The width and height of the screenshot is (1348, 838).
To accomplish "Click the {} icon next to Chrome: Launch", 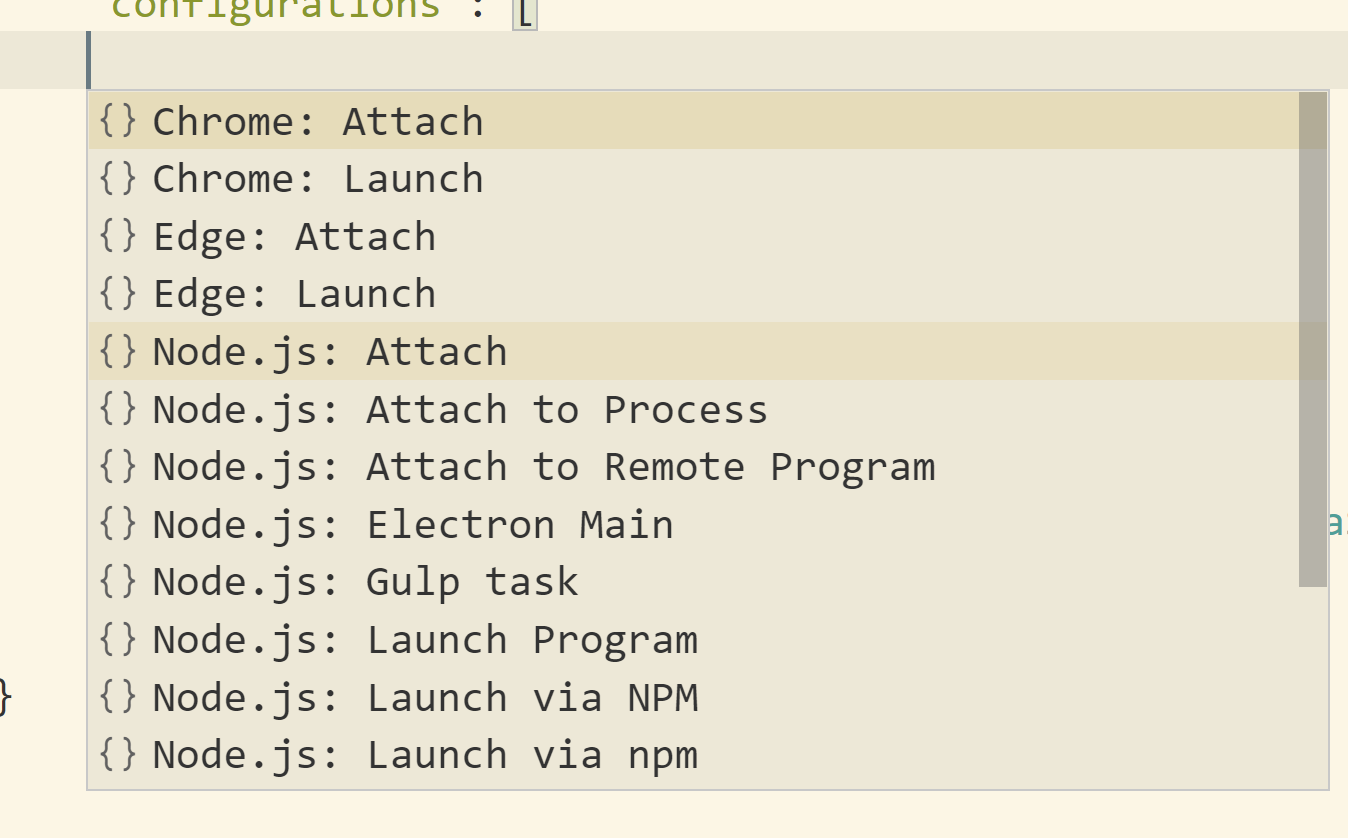I will click(x=116, y=178).
